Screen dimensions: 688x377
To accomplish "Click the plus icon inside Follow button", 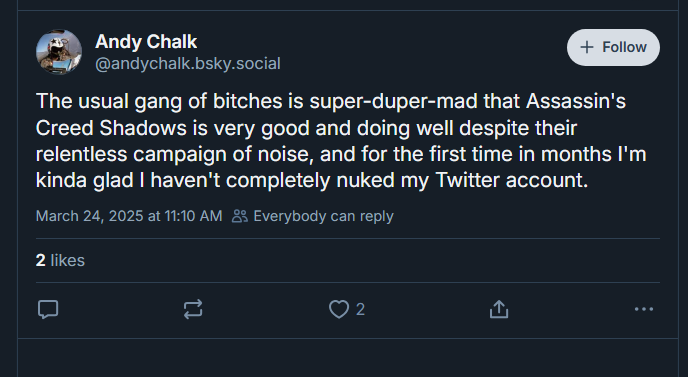I will pos(587,47).
